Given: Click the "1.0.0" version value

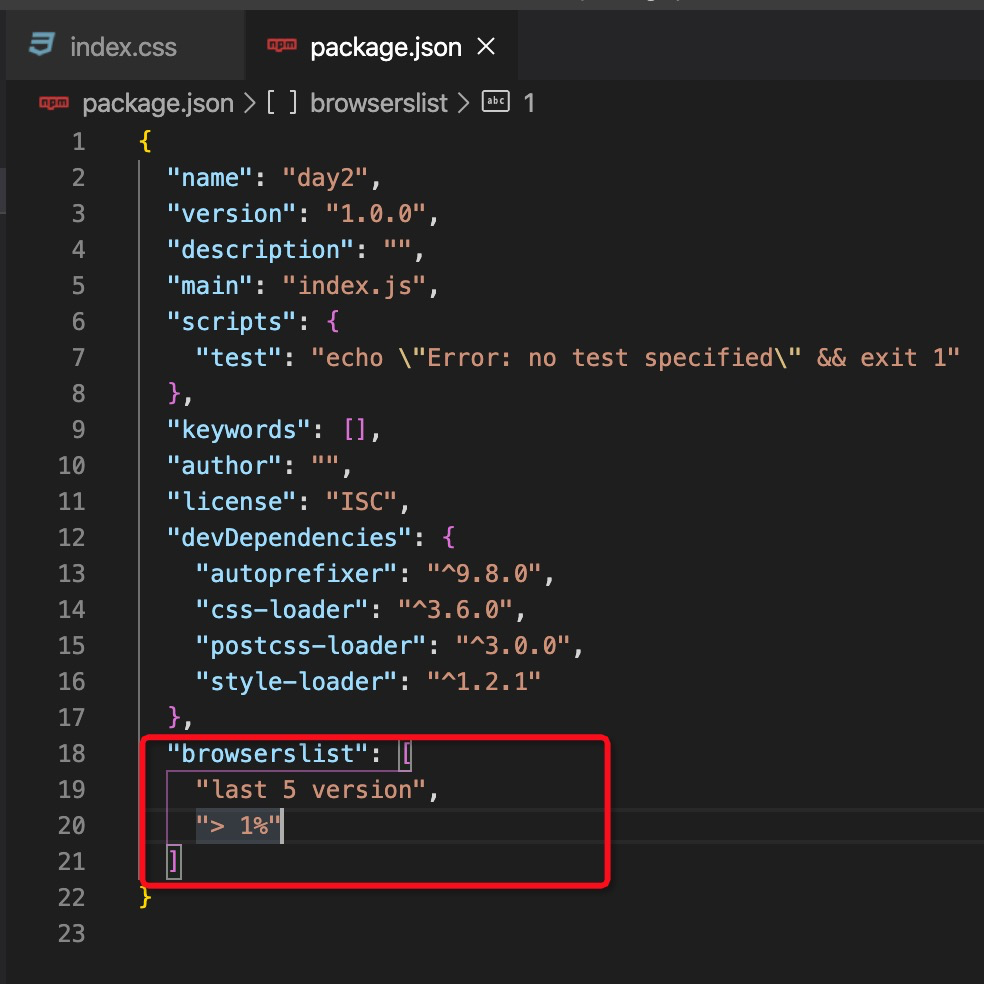Looking at the screenshot, I should click(x=375, y=214).
